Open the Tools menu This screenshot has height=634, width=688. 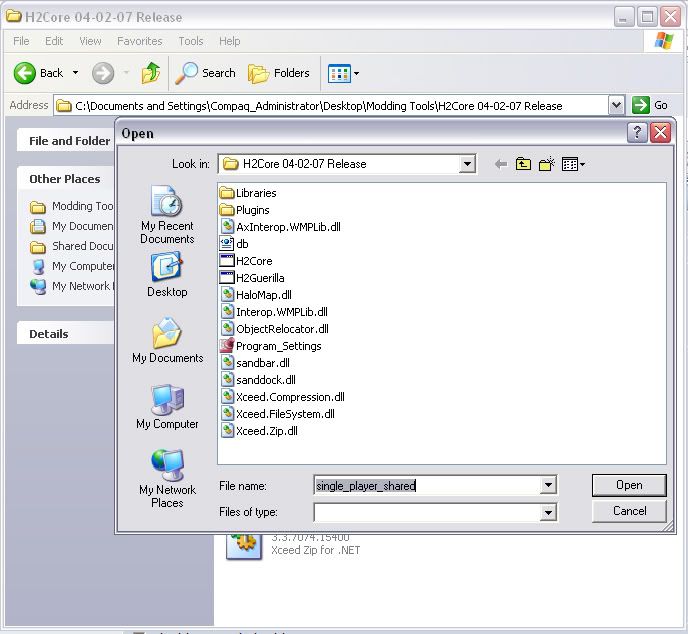coord(191,41)
